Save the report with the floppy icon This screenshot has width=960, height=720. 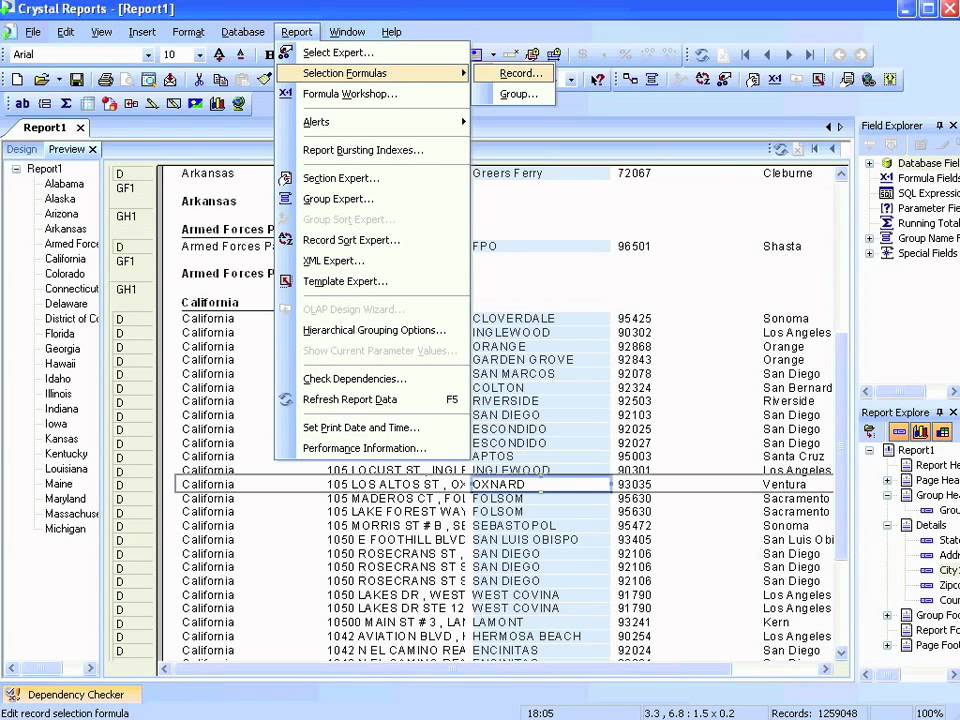click(77, 80)
